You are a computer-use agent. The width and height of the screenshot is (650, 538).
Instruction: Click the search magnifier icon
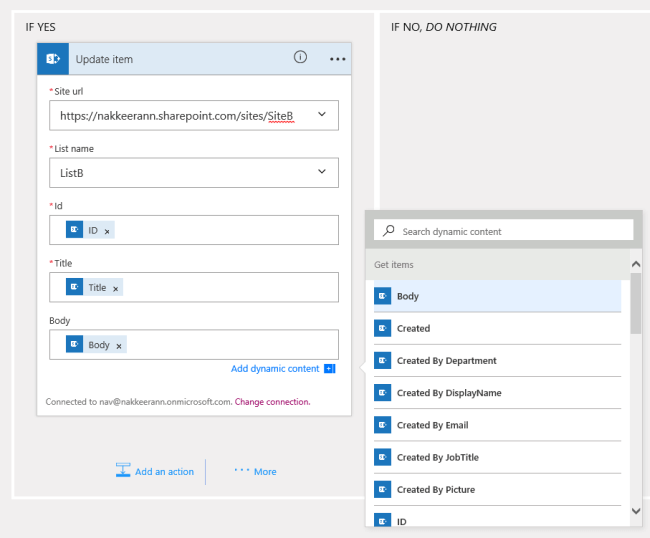[x=389, y=231]
